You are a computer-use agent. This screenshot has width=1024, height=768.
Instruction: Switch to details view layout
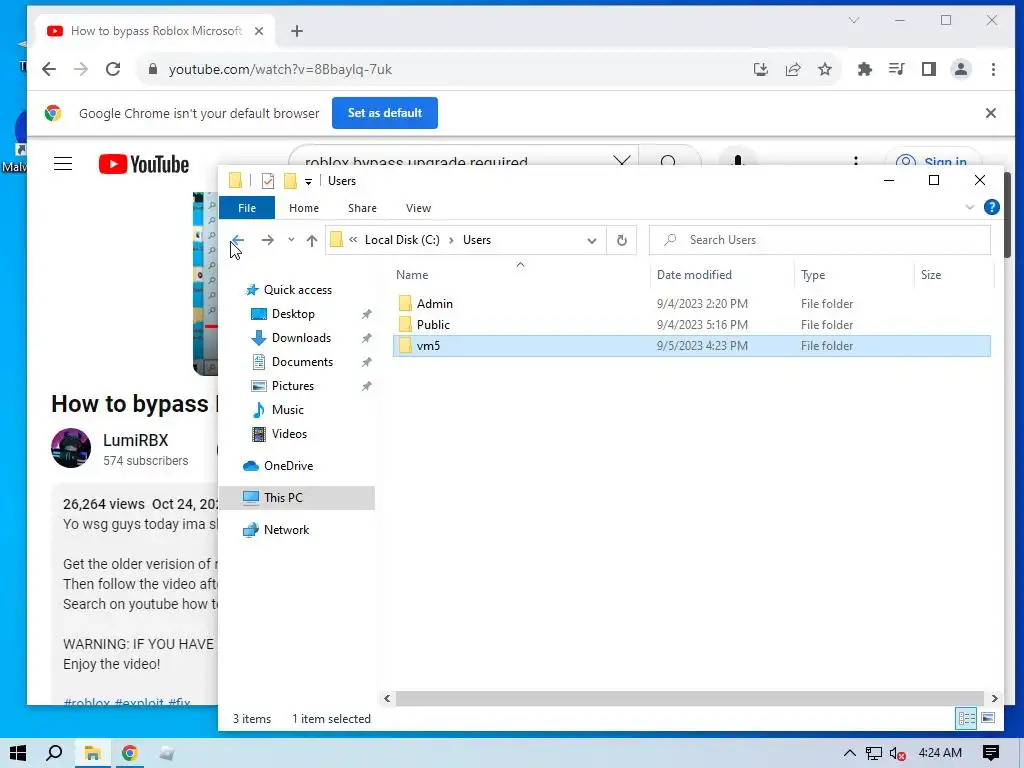[967, 718]
